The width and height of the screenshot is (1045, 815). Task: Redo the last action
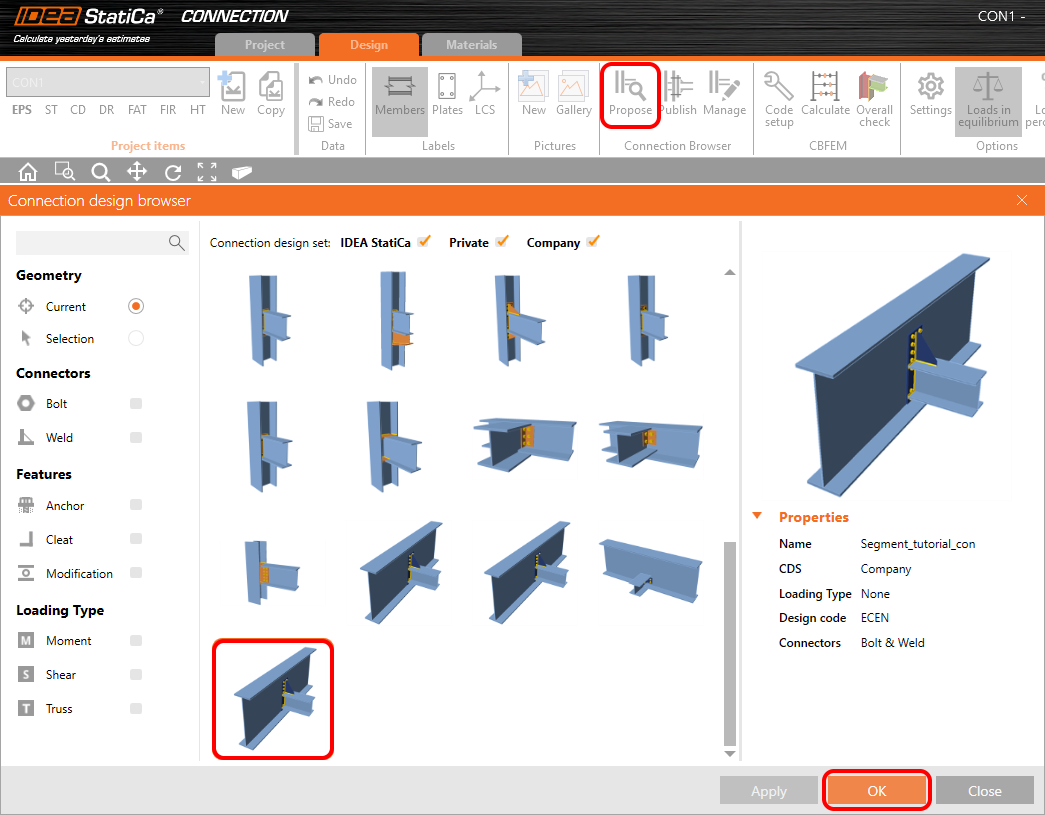point(332,102)
